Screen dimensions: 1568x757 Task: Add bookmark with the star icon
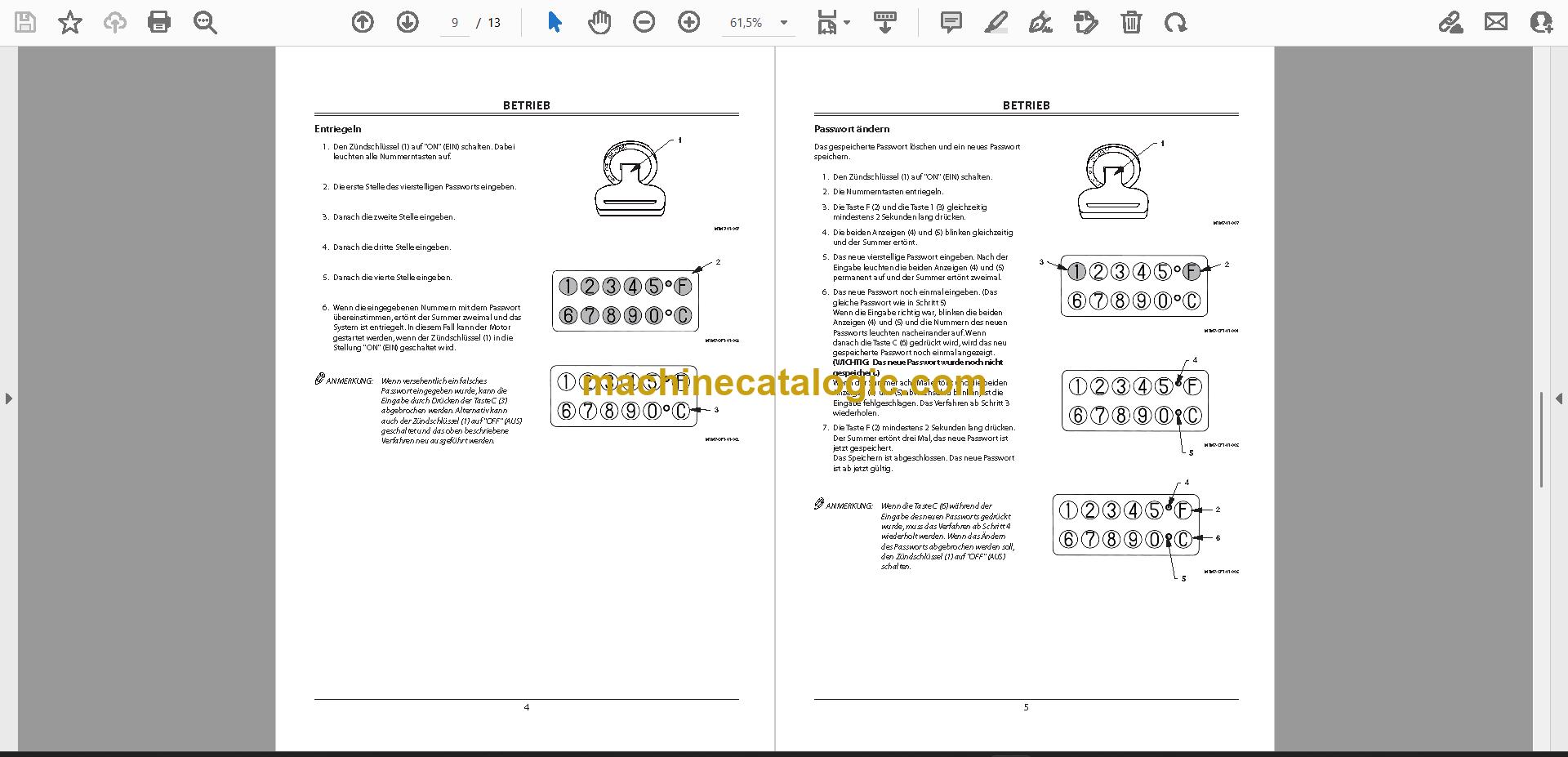70,22
